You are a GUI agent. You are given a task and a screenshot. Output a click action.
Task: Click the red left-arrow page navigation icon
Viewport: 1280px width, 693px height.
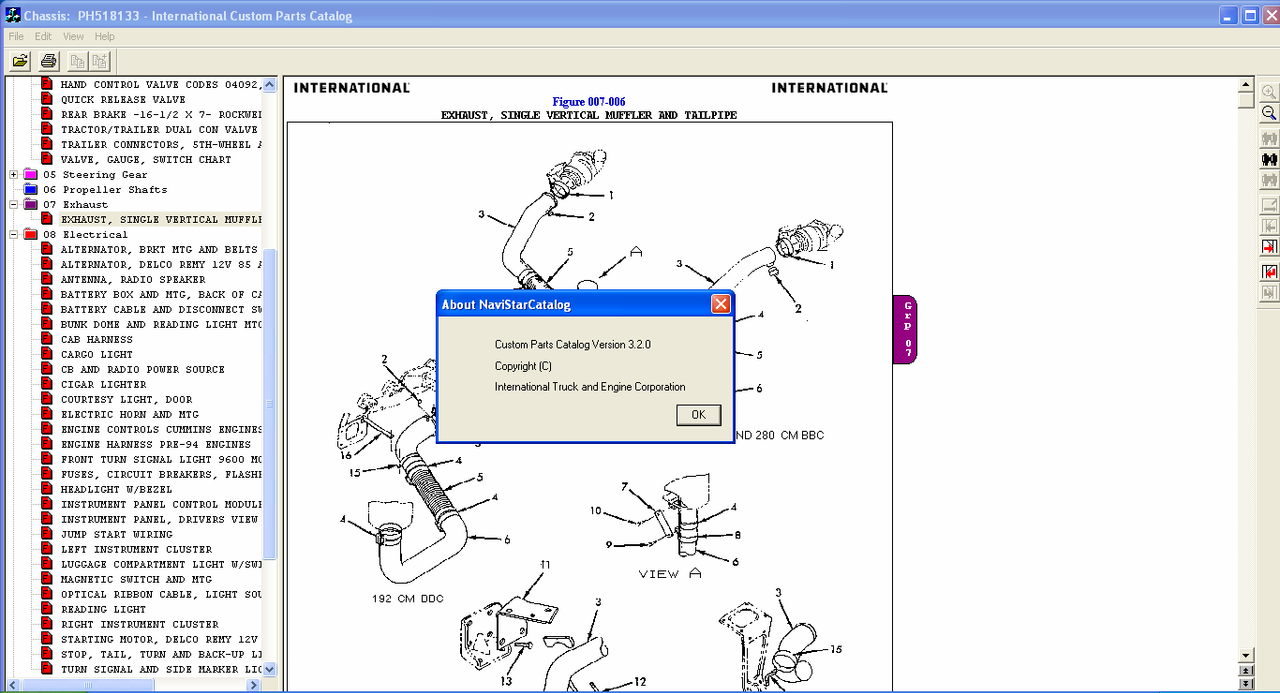(1269, 271)
